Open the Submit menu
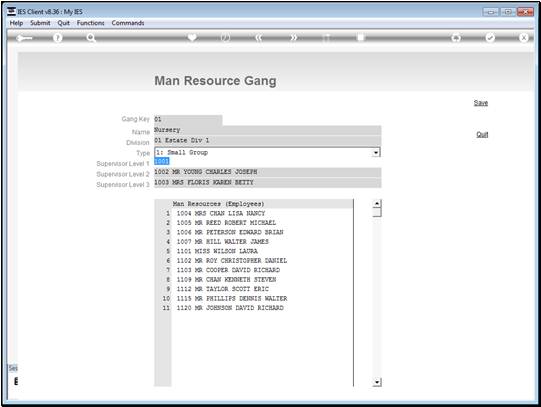The height and width of the screenshot is (407, 541). (x=40, y=23)
